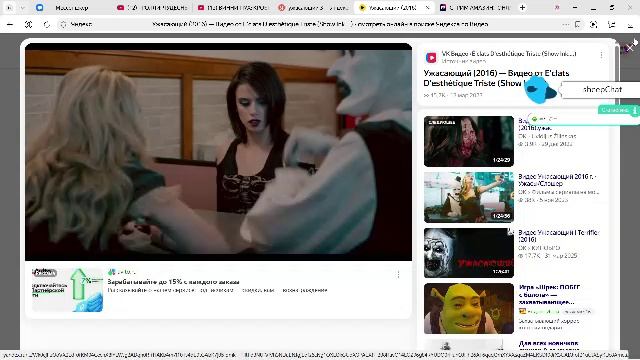Open the sheepChat label popup
The image size is (640, 360).
[x=601, y=89]
